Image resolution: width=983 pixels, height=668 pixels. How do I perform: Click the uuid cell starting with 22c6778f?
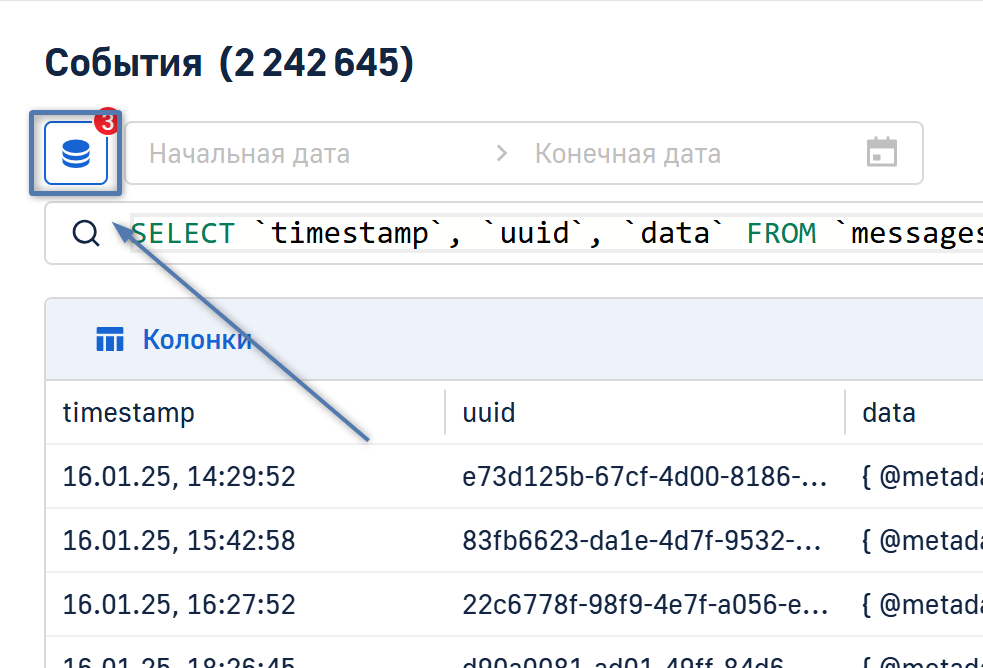point(645,604)
